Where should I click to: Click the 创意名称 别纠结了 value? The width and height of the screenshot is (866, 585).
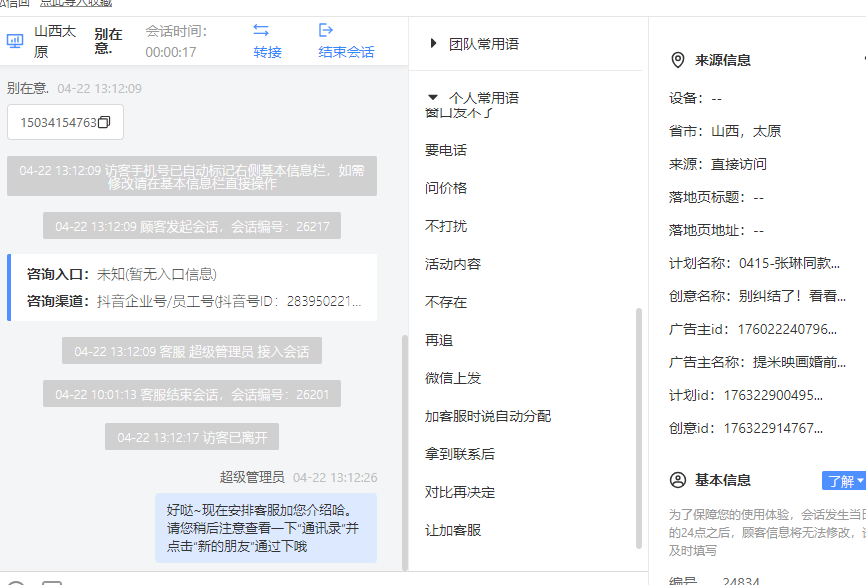pyautogui.click(x=792, y=296)
